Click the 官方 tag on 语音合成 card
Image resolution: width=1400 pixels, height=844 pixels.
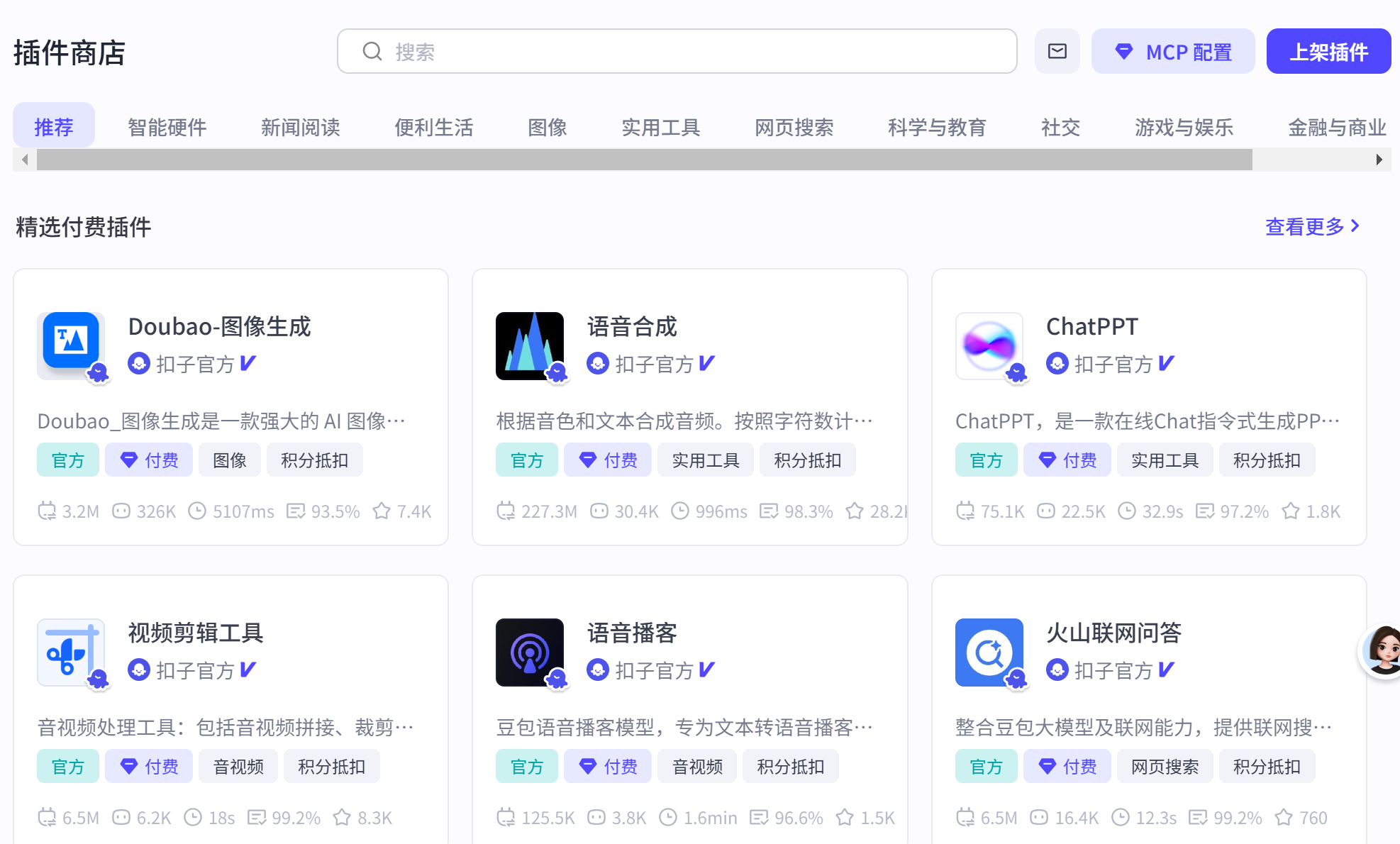coord(527,460)
